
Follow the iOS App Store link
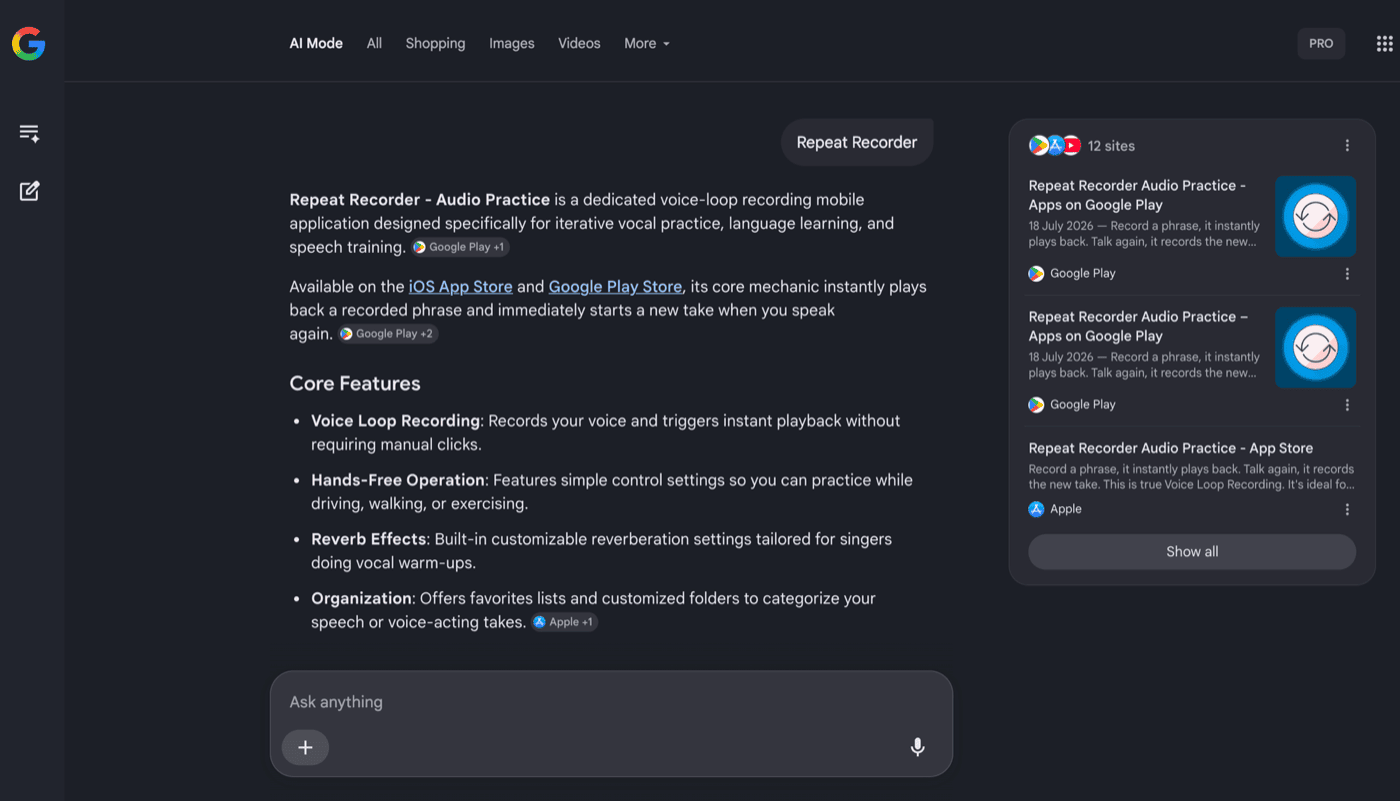[460, 287]
